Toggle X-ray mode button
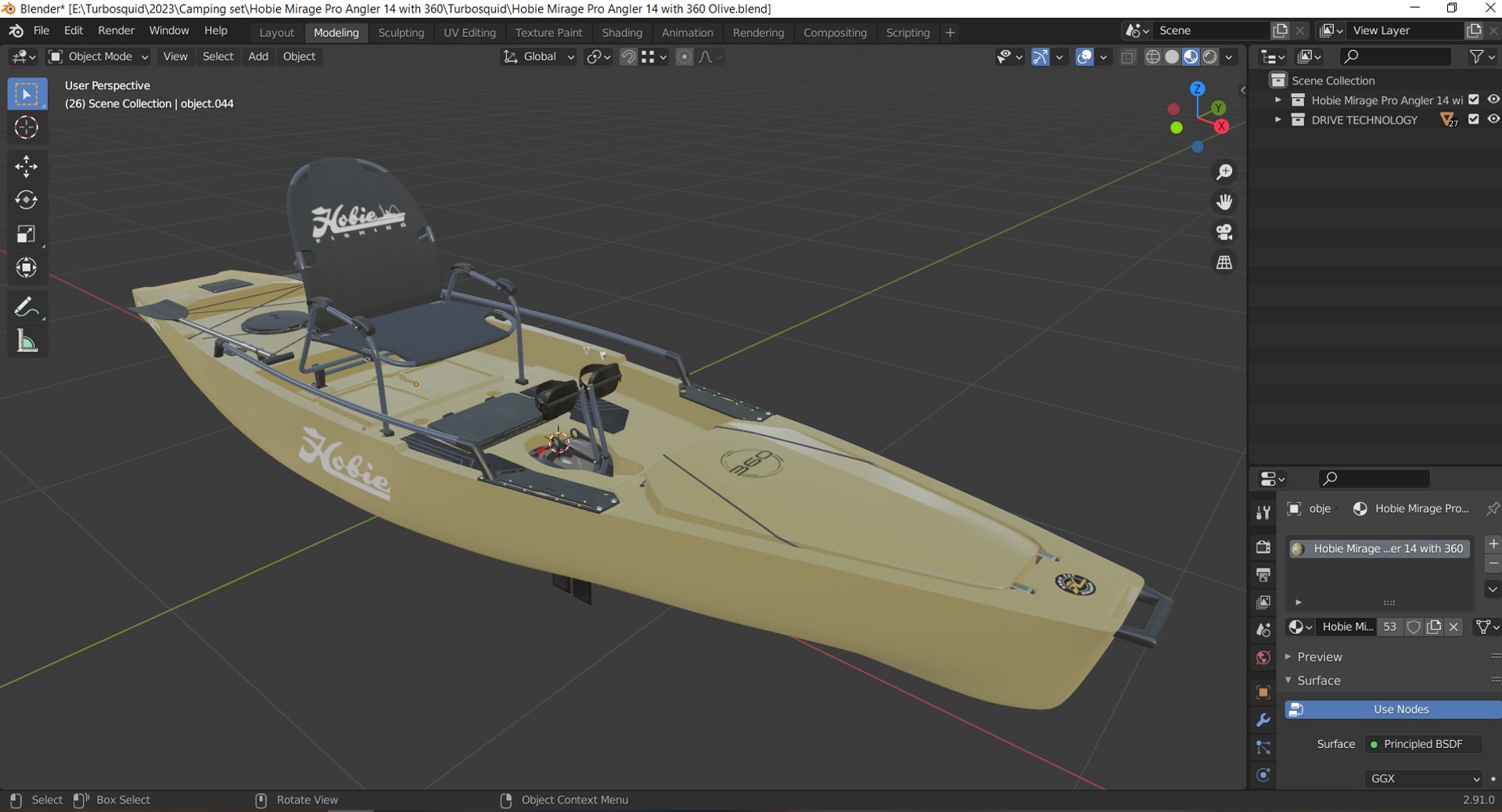The height and width of the screenshot is (812, 1502). pyautogui.click(x=1128, y=56)
